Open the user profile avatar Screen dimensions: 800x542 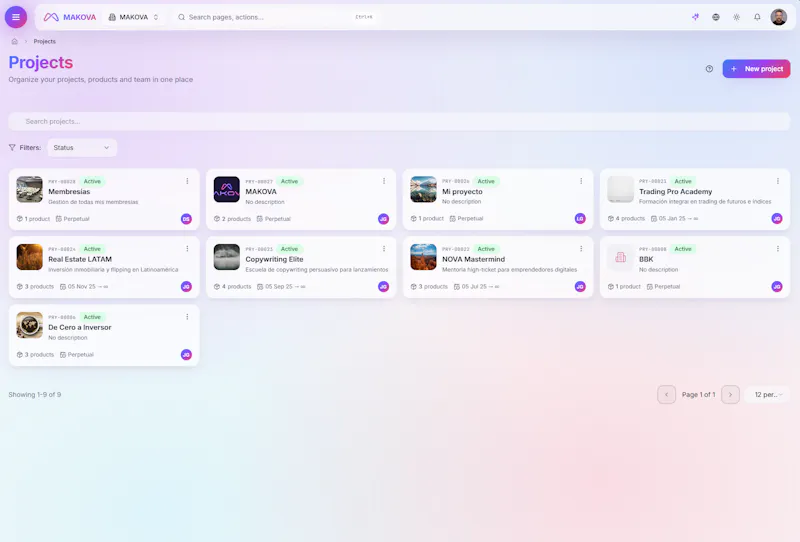pos(779,17)
